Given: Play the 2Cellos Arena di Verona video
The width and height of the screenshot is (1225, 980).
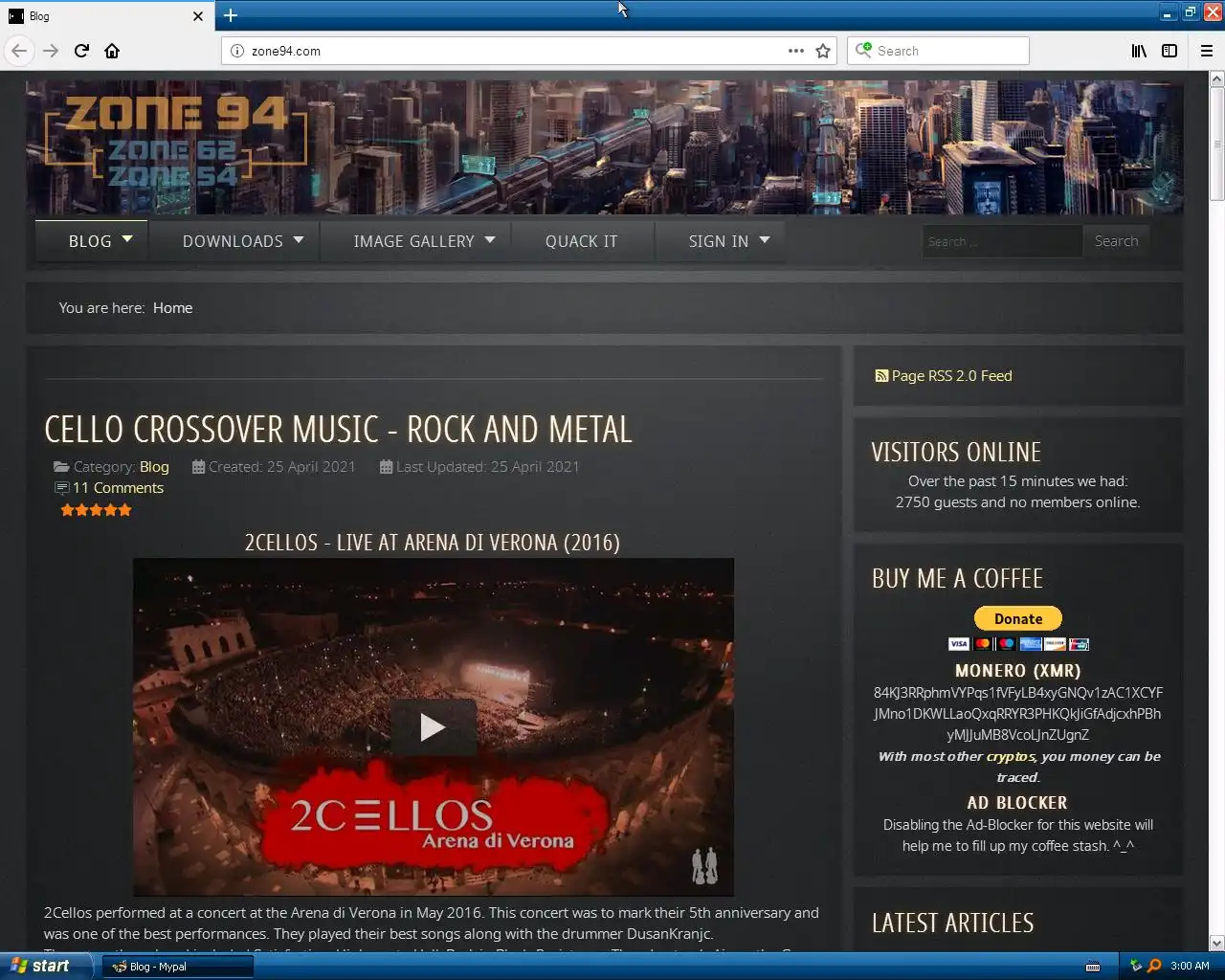Looking at the screenshot, I should 433,727.
